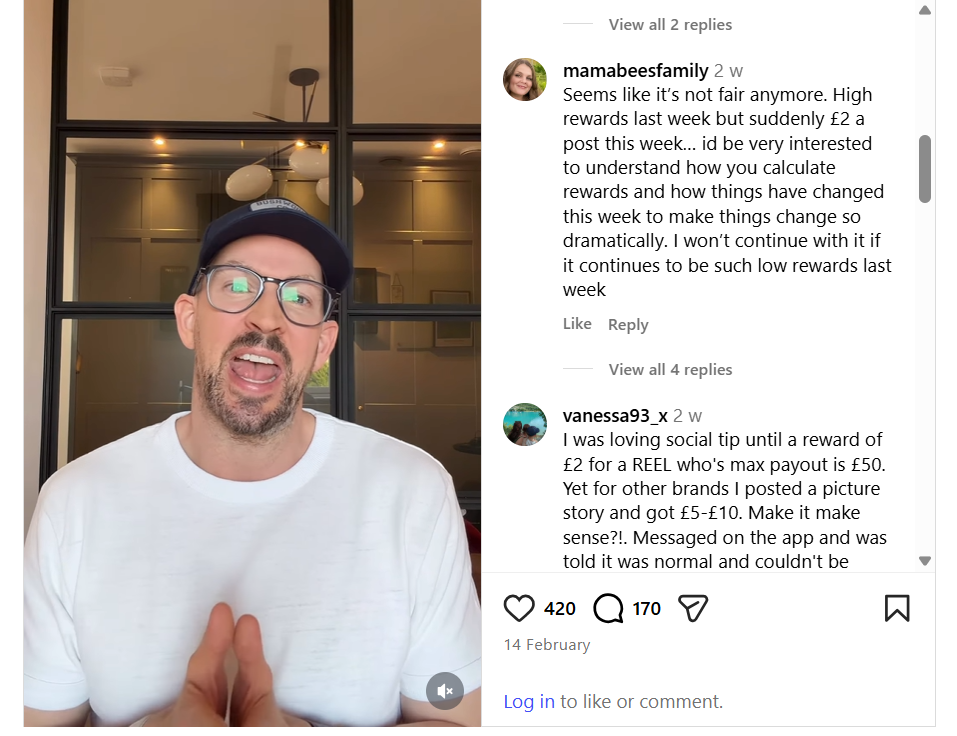Expand View all 4 replies
The image size is (957, 736).
click(x=670, y=369)
